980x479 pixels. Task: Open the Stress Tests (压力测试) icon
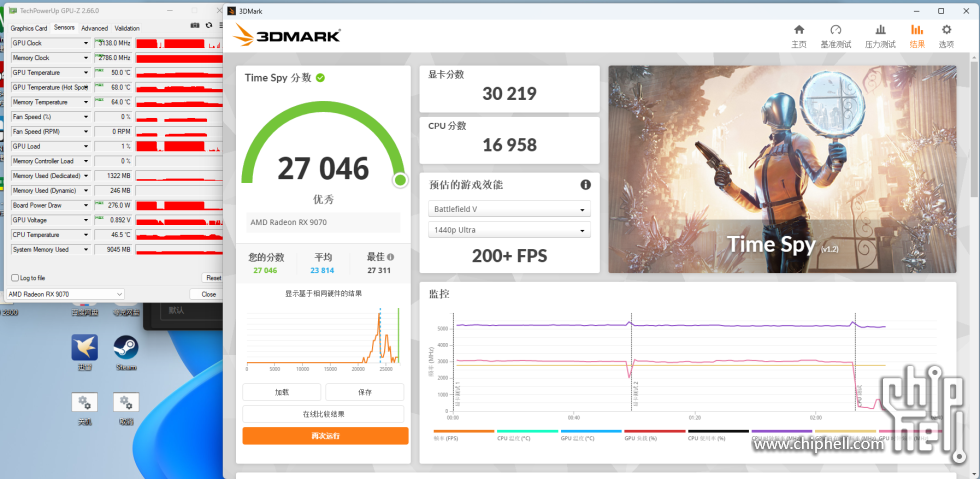point(880,30)
